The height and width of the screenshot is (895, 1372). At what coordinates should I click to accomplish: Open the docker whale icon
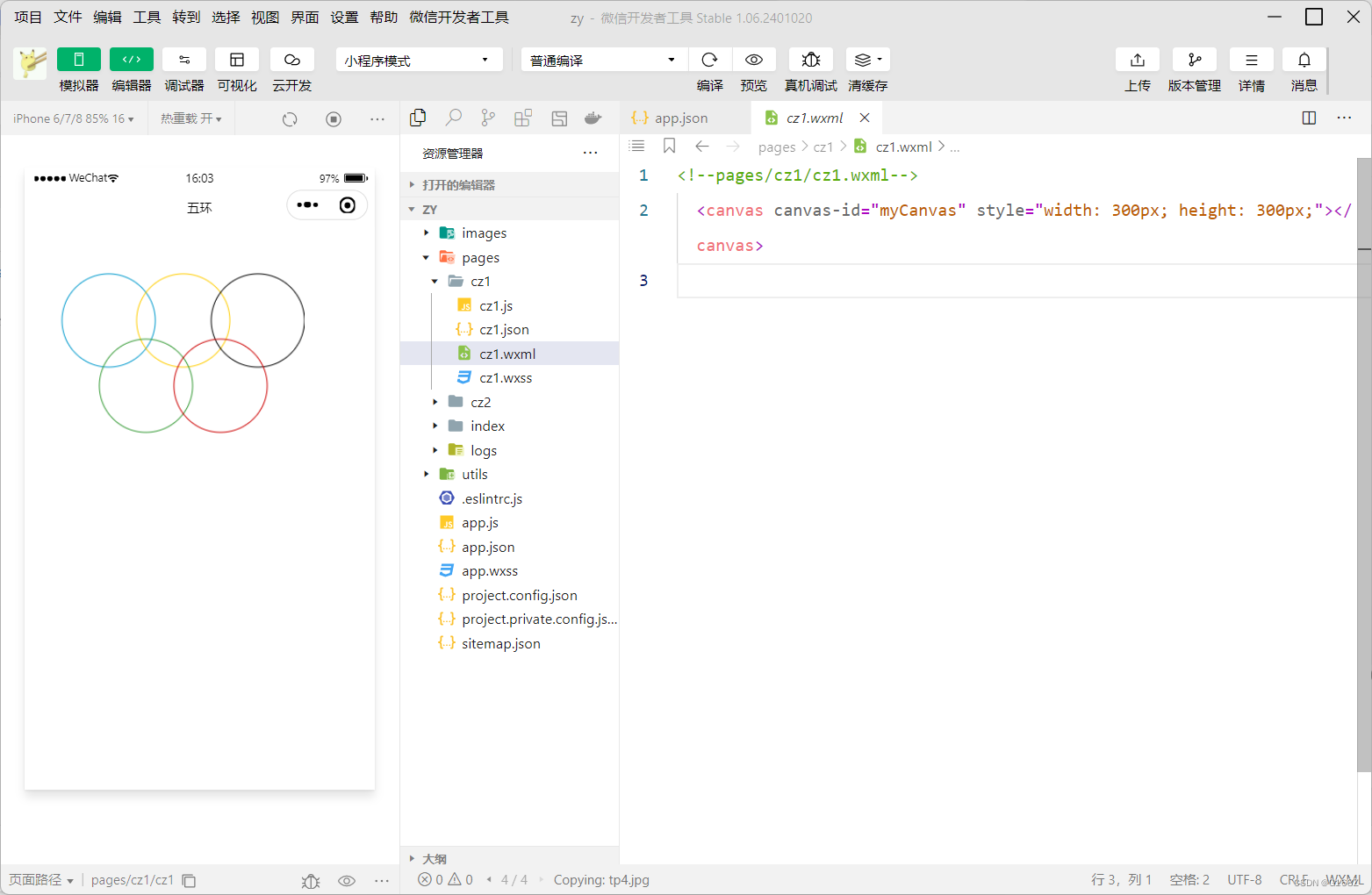tap(593, 118)
